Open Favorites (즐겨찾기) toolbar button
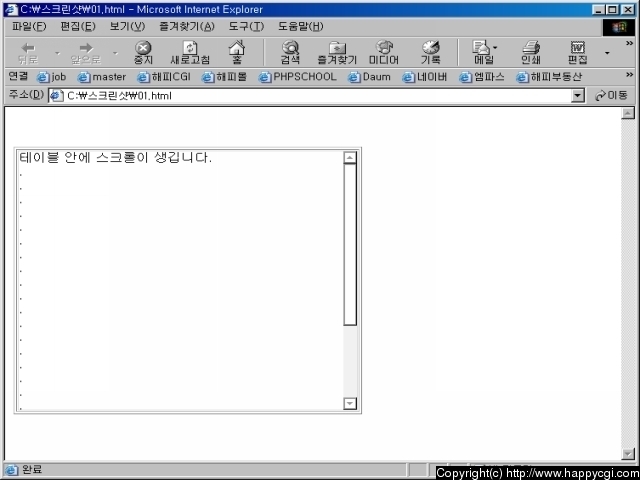 tap(337, 53)
